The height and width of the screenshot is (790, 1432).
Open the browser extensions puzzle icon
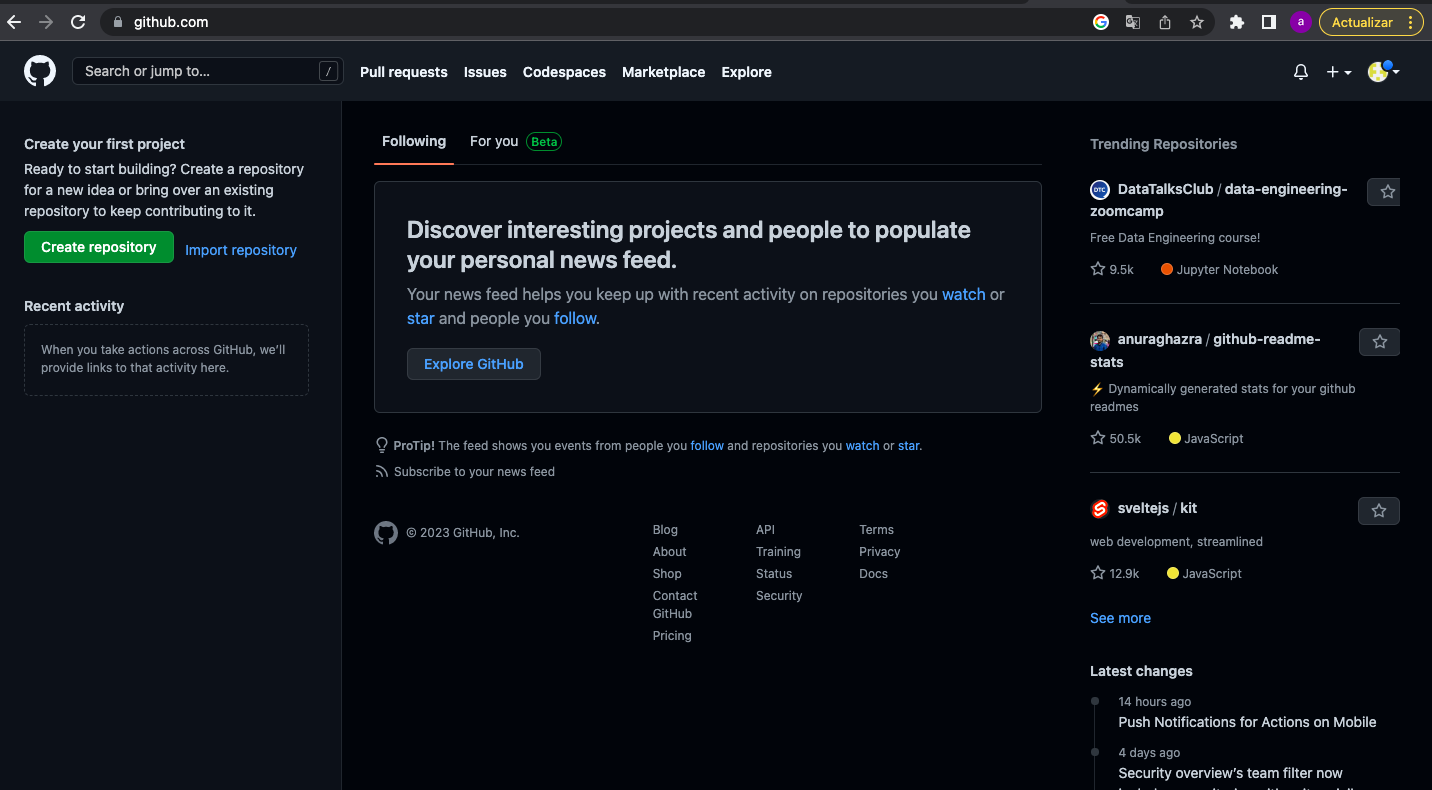[x=1236, y=22]
